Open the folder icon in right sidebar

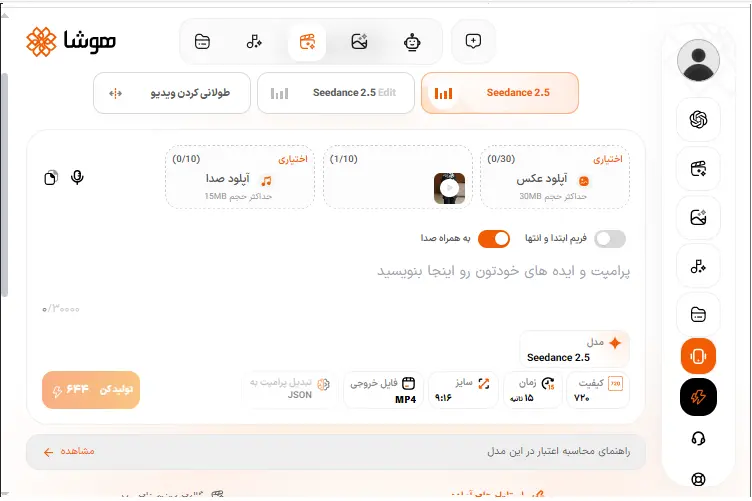[x=698, y=315]
